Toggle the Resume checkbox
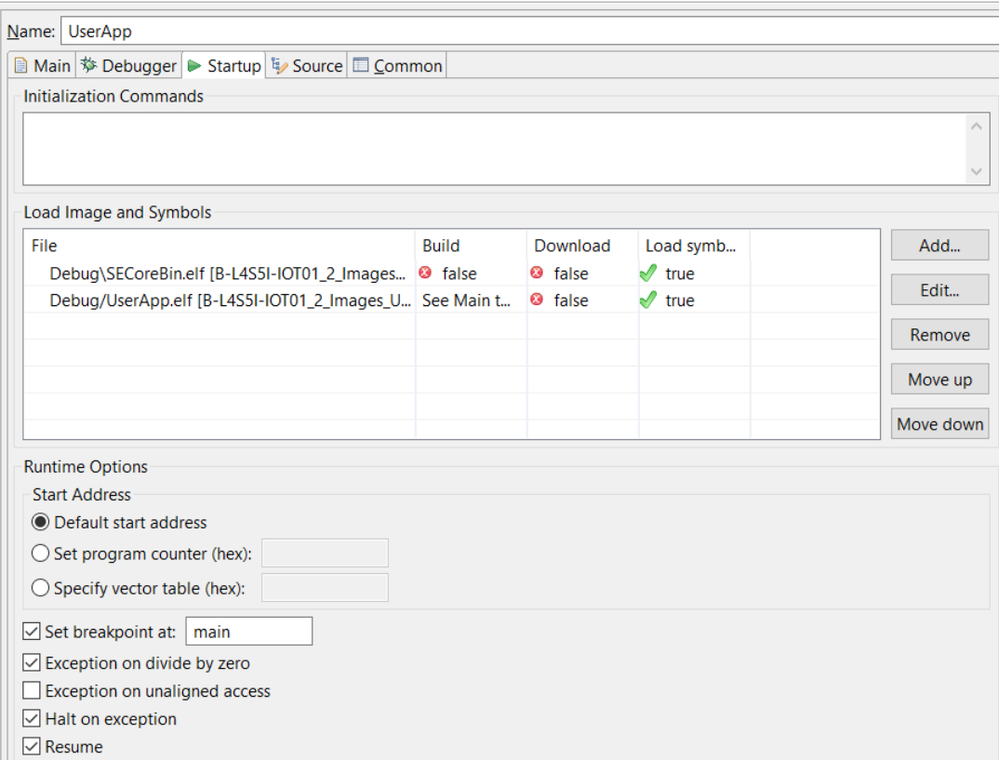Image resolution: width=999 pixels, height=760 pixels. [31, 746]
